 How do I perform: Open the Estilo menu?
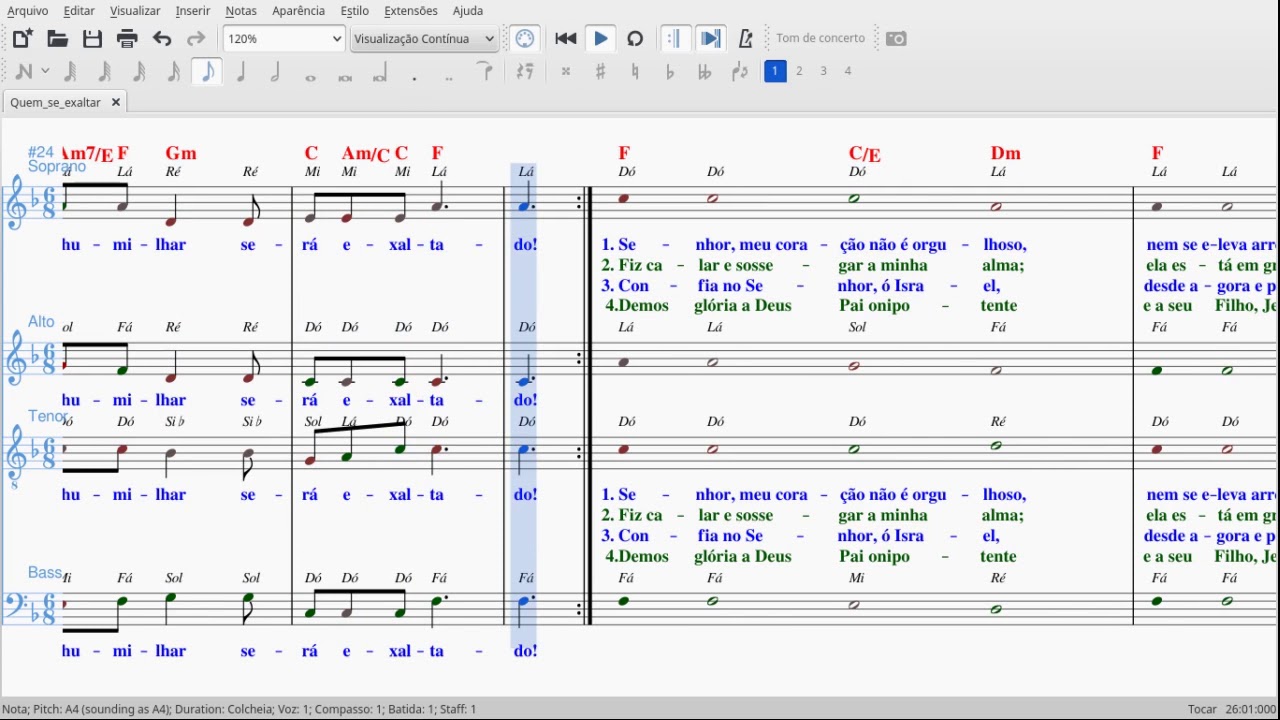[354, 11]
